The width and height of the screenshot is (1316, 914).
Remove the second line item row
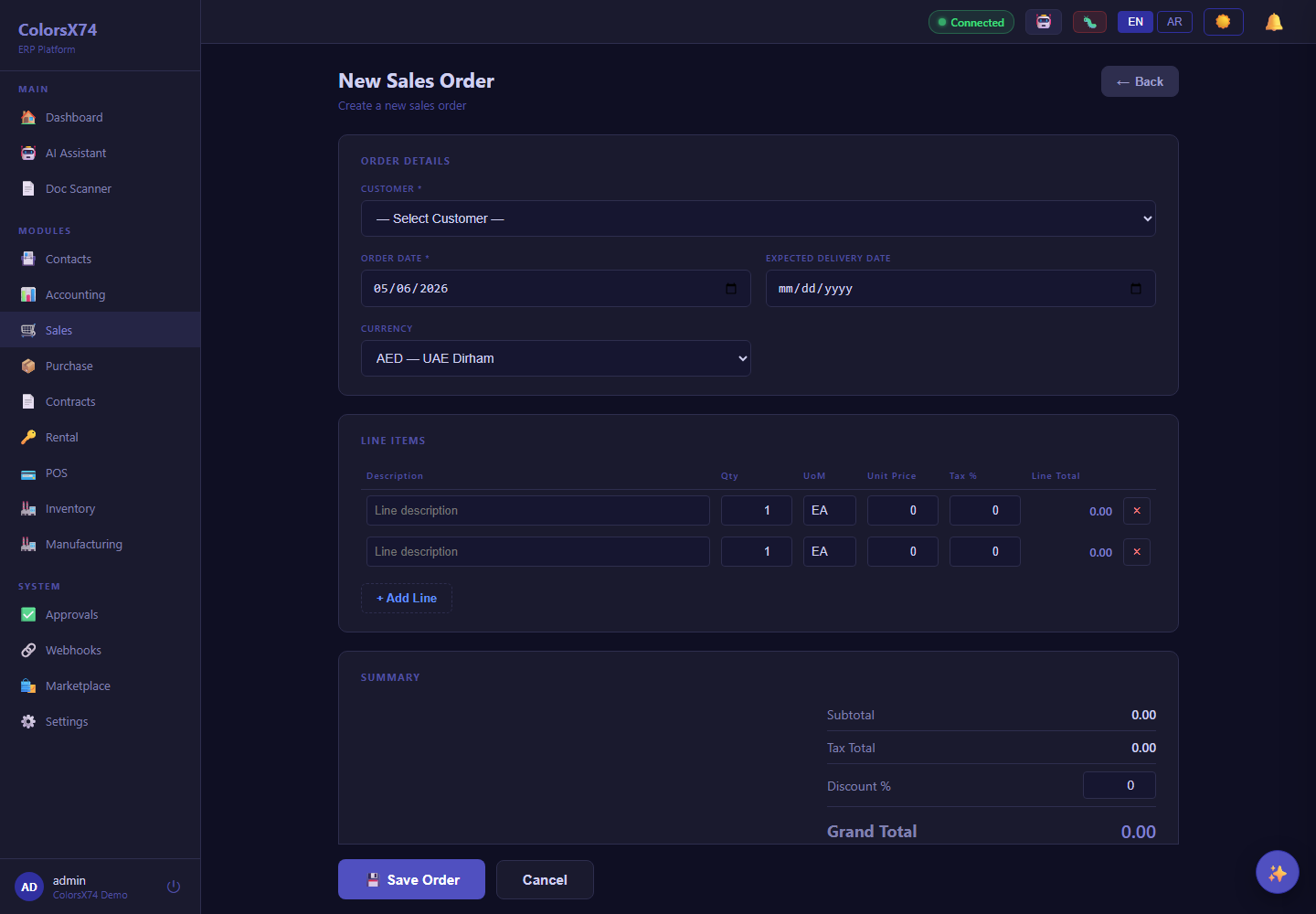pos(1137,551)
